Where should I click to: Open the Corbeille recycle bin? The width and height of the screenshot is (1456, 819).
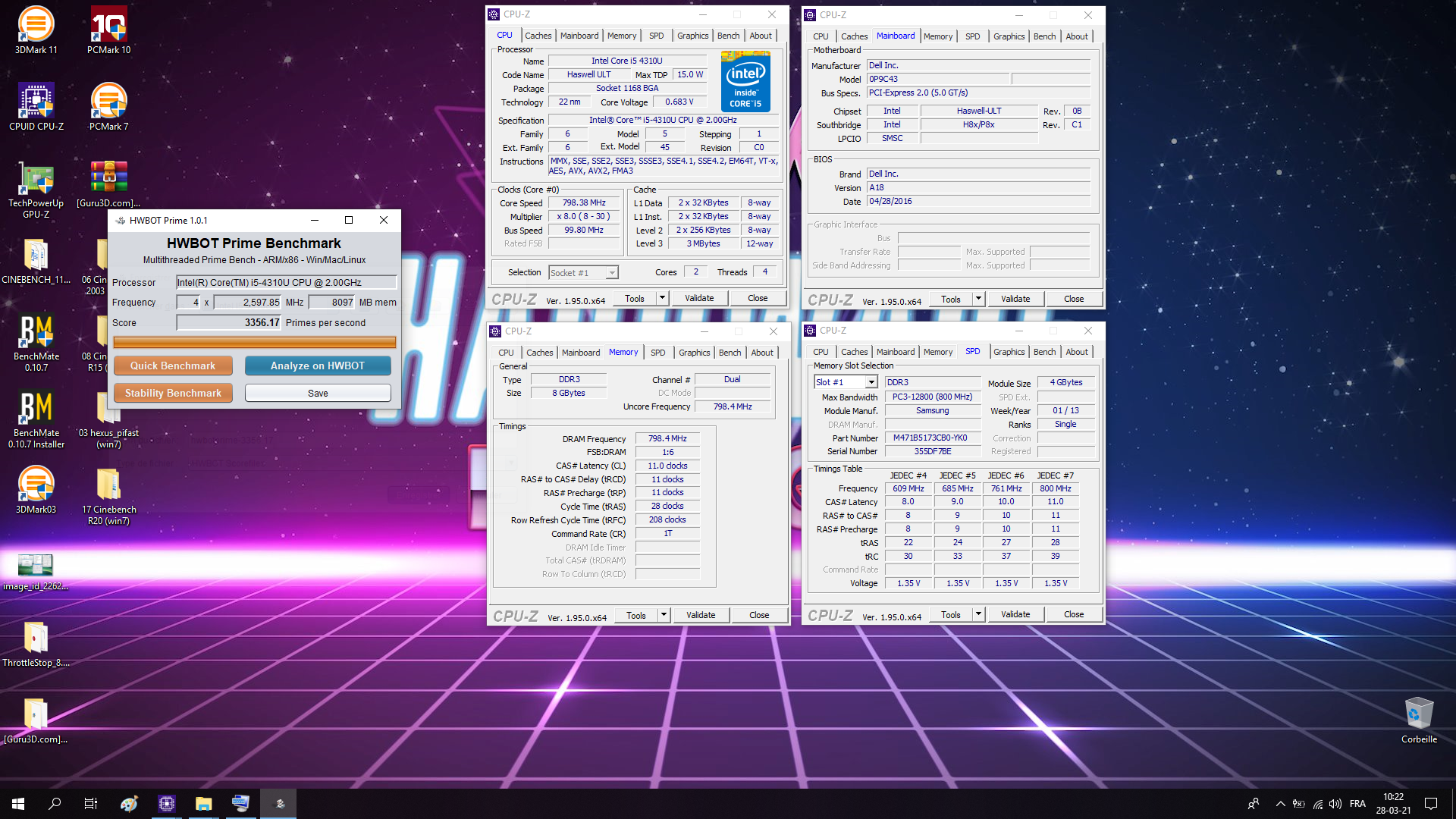(x=1419, y=720)
